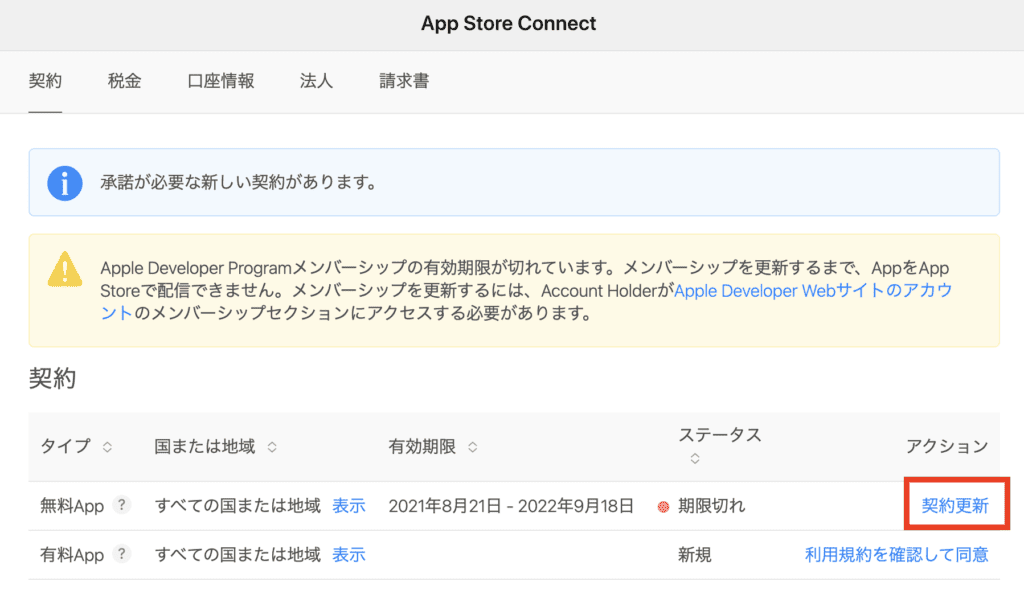Stay on the 契約 tab

(x=45, y=81)
